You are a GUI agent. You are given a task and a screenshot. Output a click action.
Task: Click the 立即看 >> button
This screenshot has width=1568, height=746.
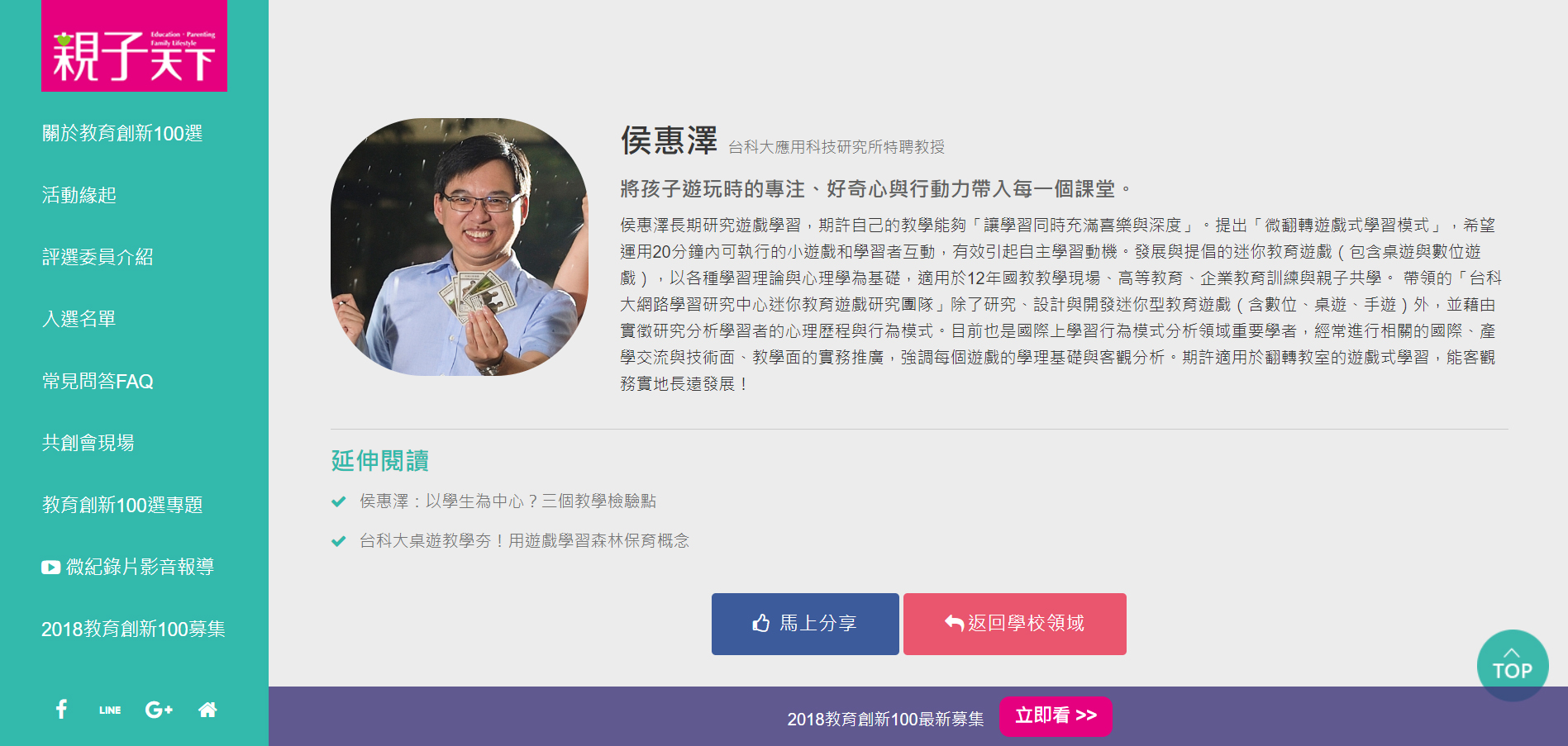(x=1056, y=716)
